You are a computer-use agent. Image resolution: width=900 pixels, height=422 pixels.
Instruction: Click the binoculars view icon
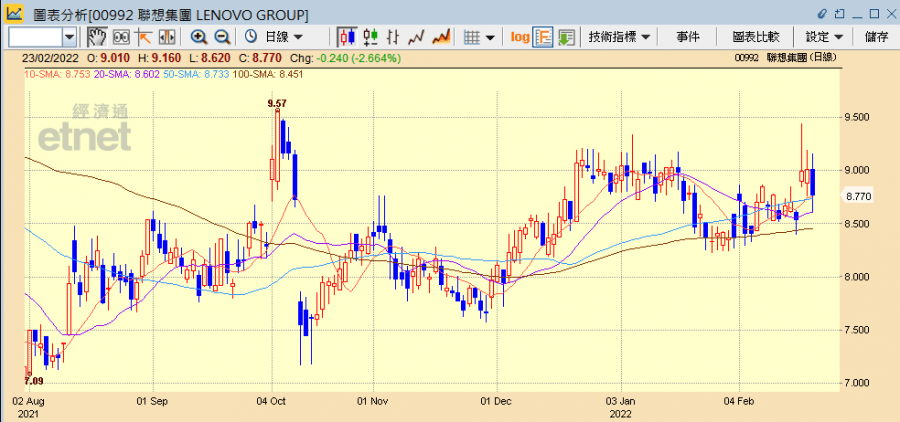click(121, 37)
